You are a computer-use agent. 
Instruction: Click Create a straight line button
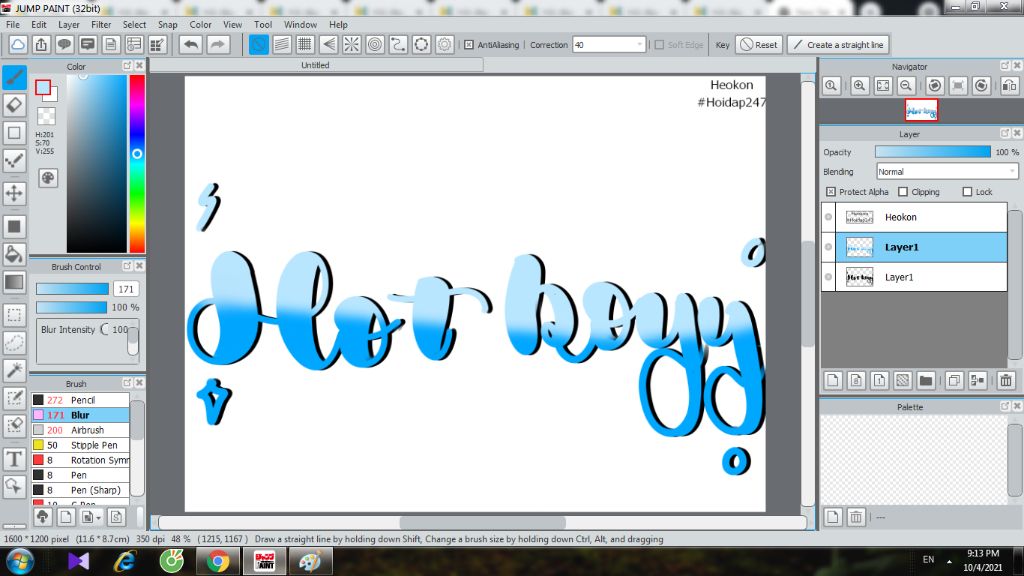(839, 44)
